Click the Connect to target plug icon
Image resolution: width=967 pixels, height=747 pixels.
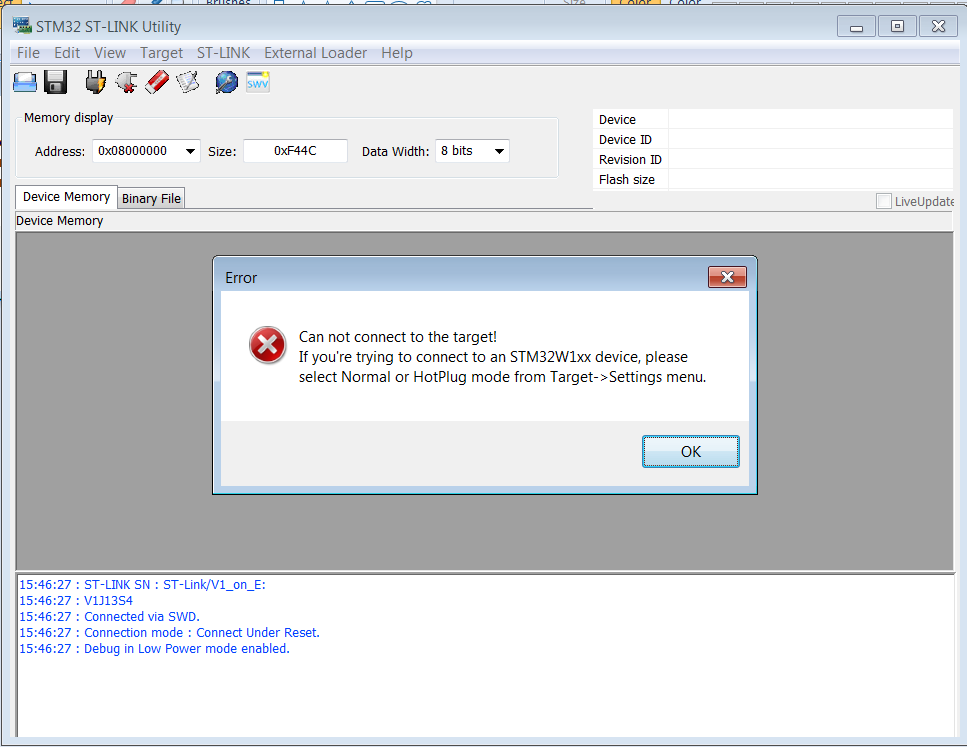click(x=96, y=82)
